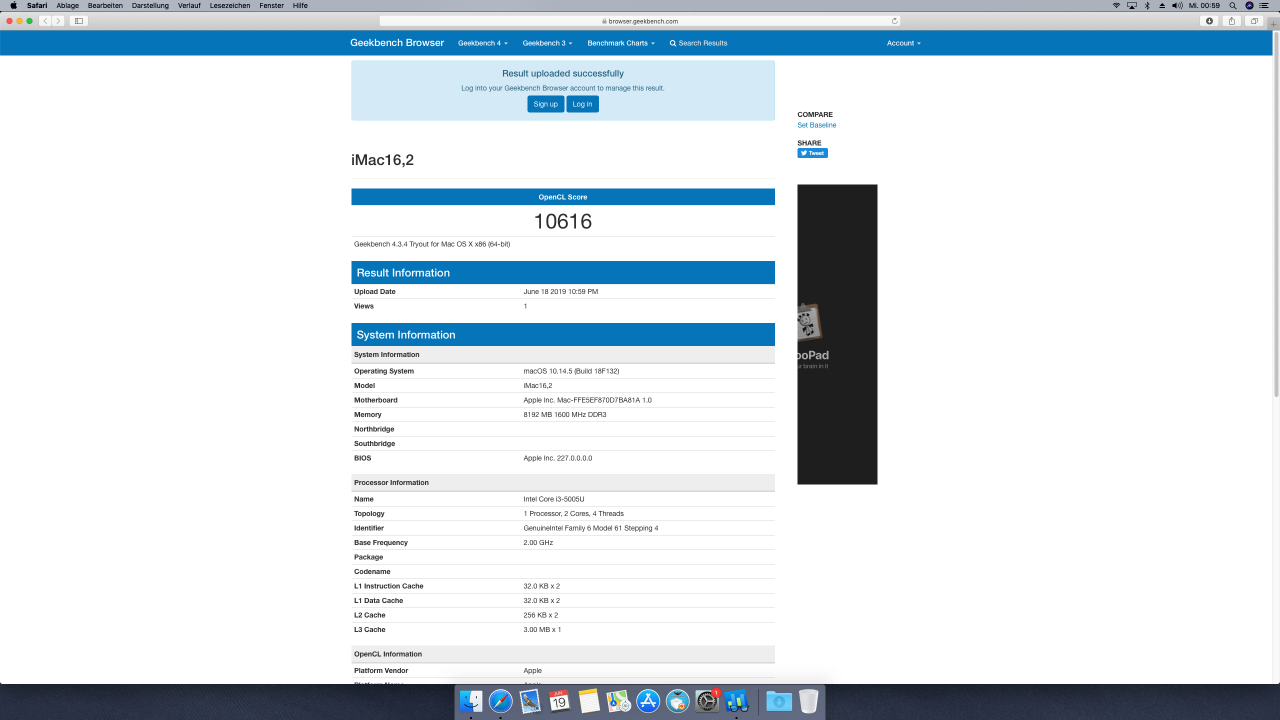Open the Bearbeiten menu

pos(106,5)
